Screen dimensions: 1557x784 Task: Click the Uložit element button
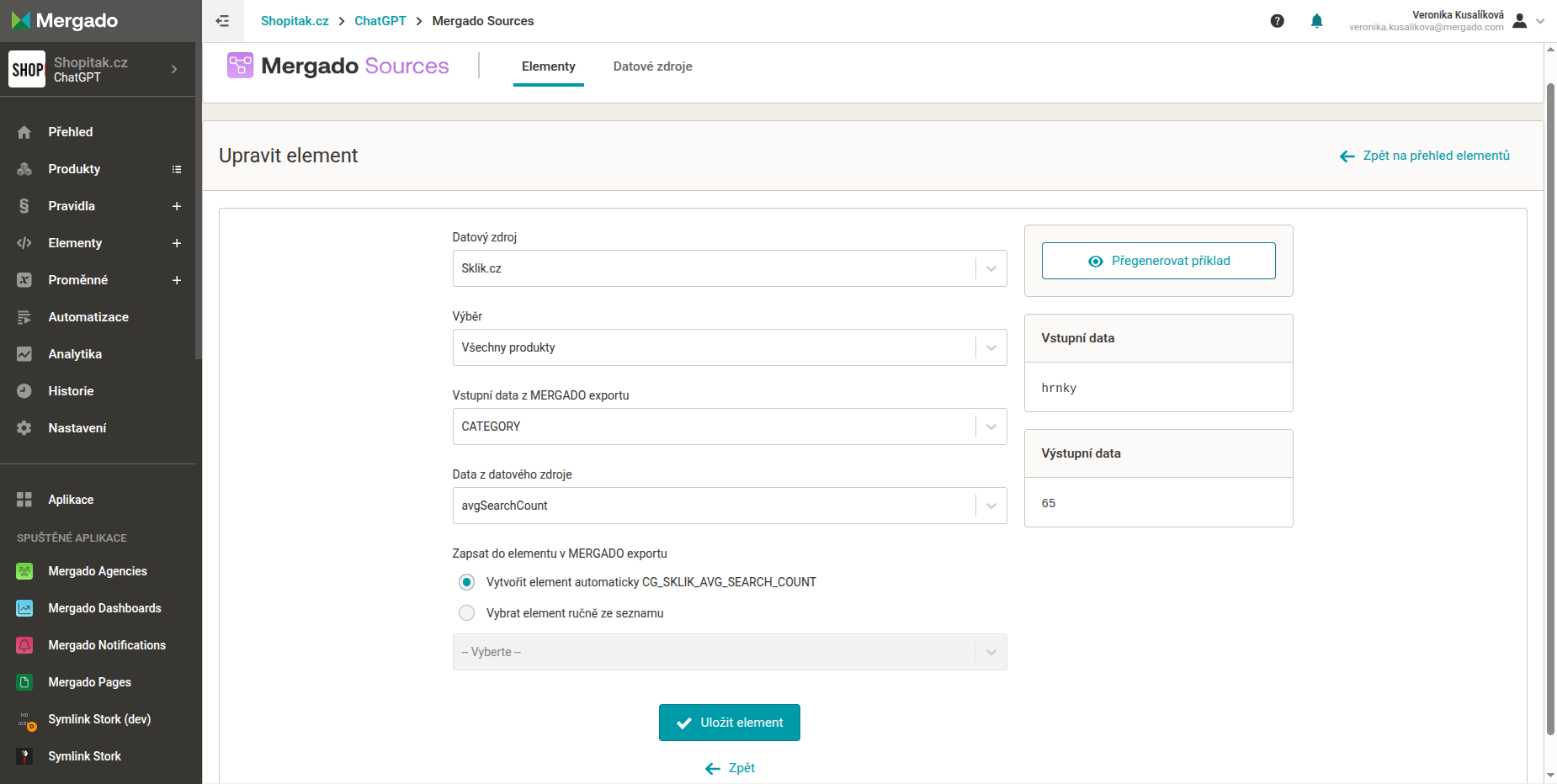coord(730,723)
